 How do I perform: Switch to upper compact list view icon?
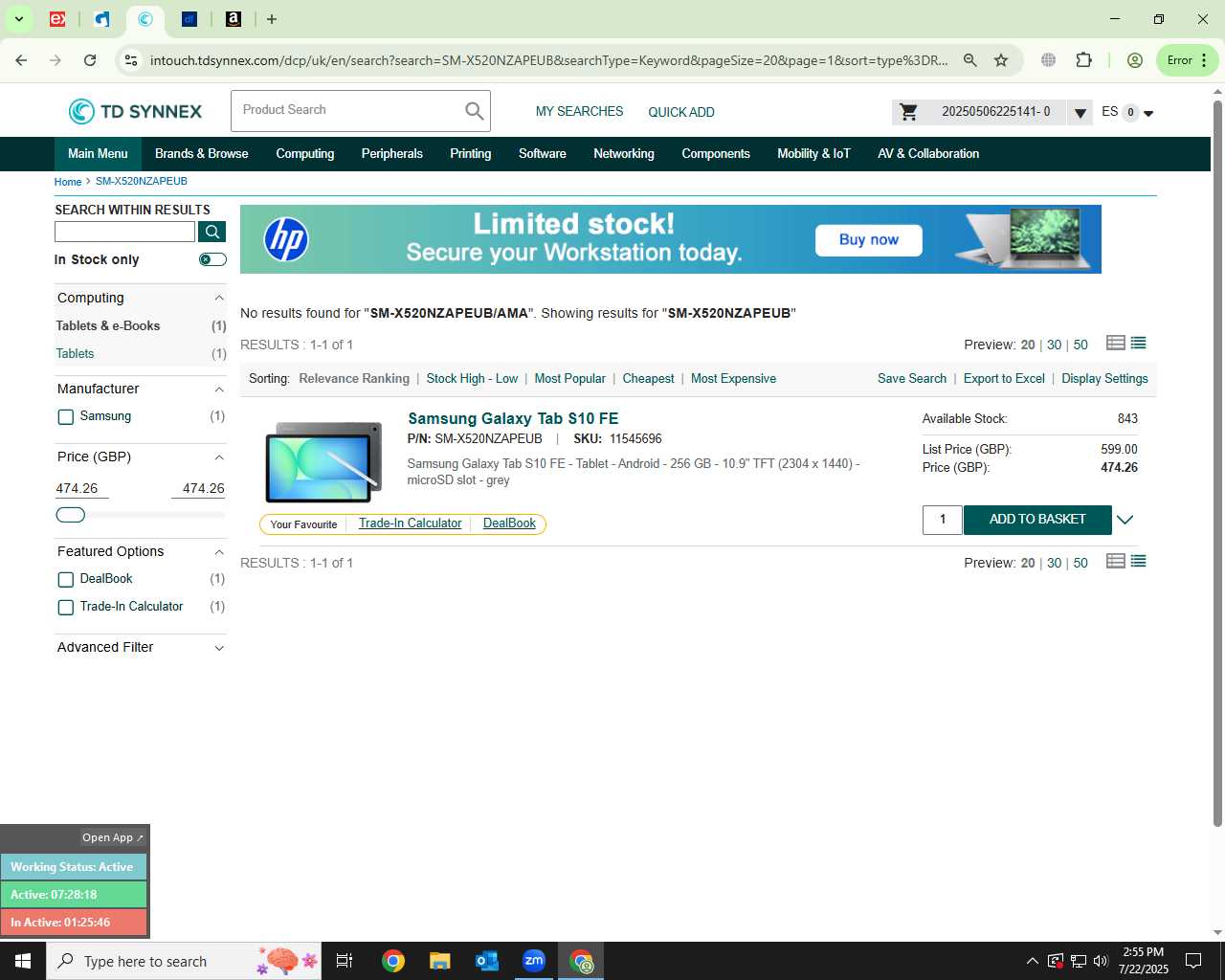tap(1138, 343)
